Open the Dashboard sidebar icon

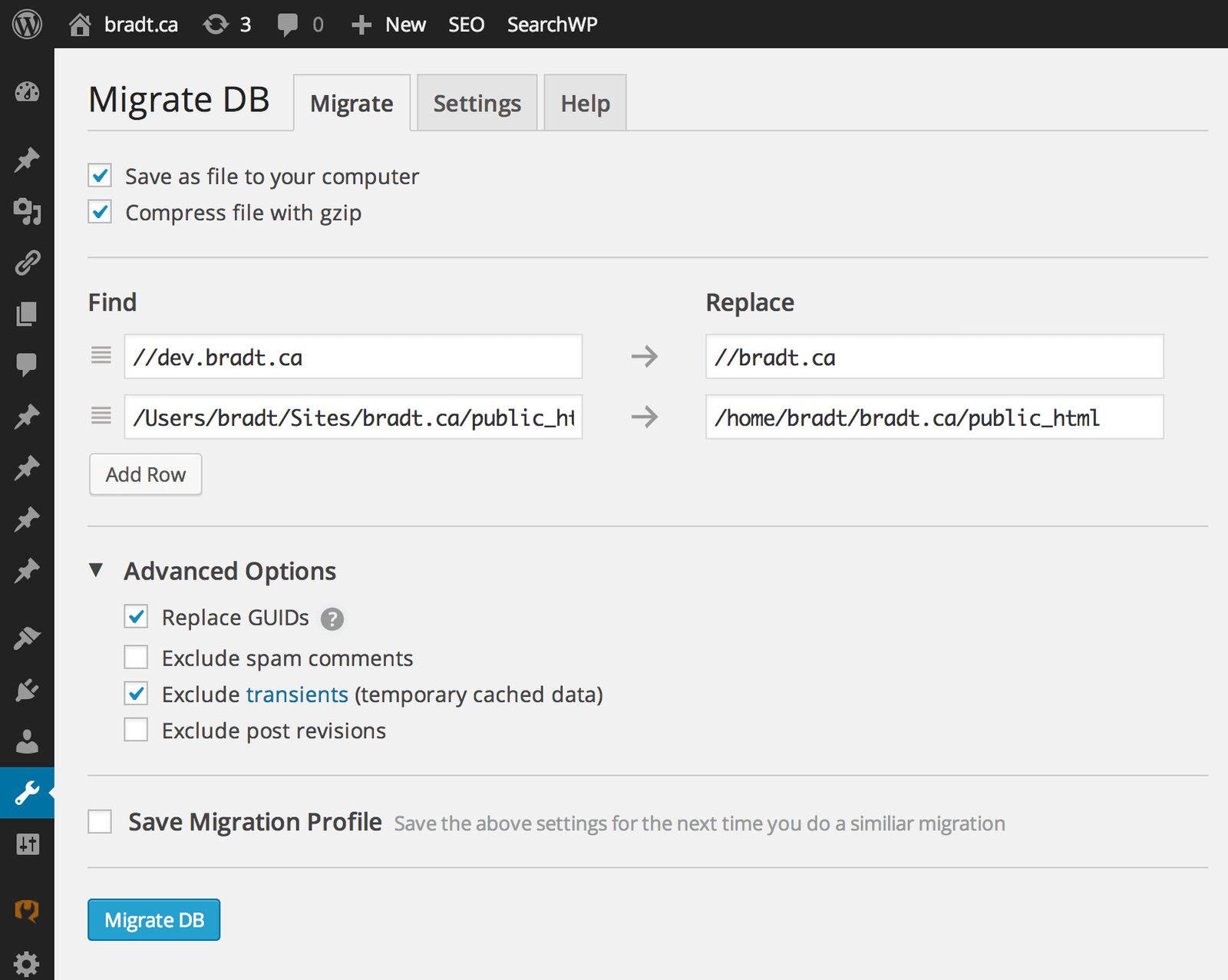[27, 92]
